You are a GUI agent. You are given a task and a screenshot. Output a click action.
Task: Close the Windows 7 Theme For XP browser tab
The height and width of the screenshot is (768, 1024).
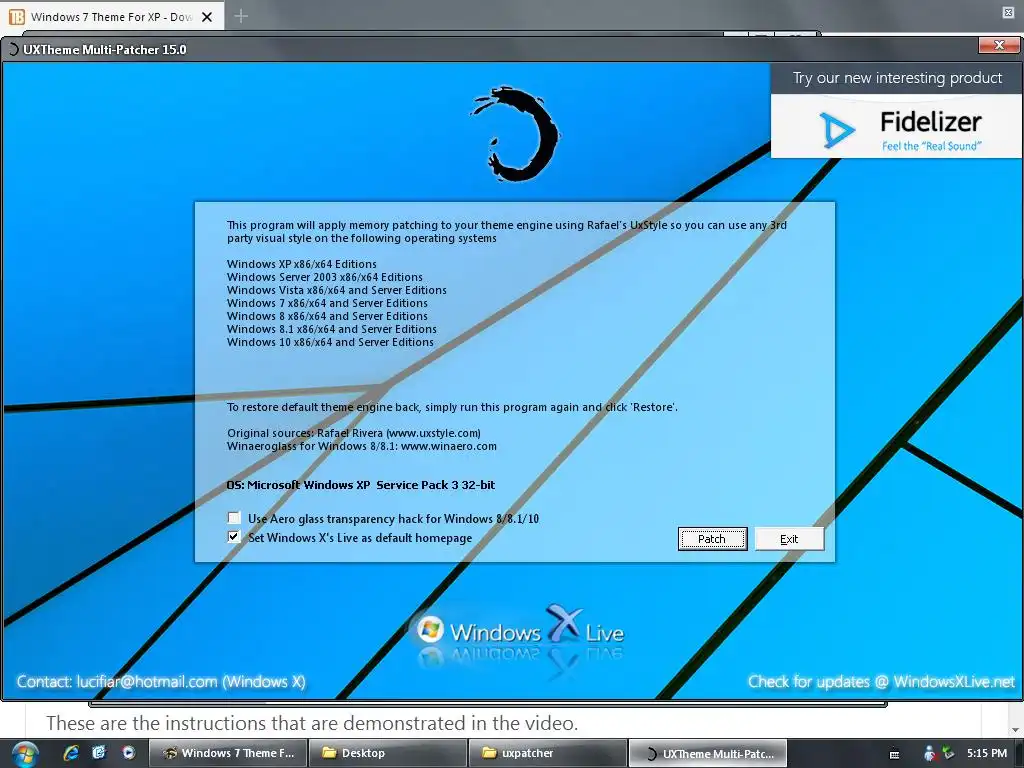[207, 17]
